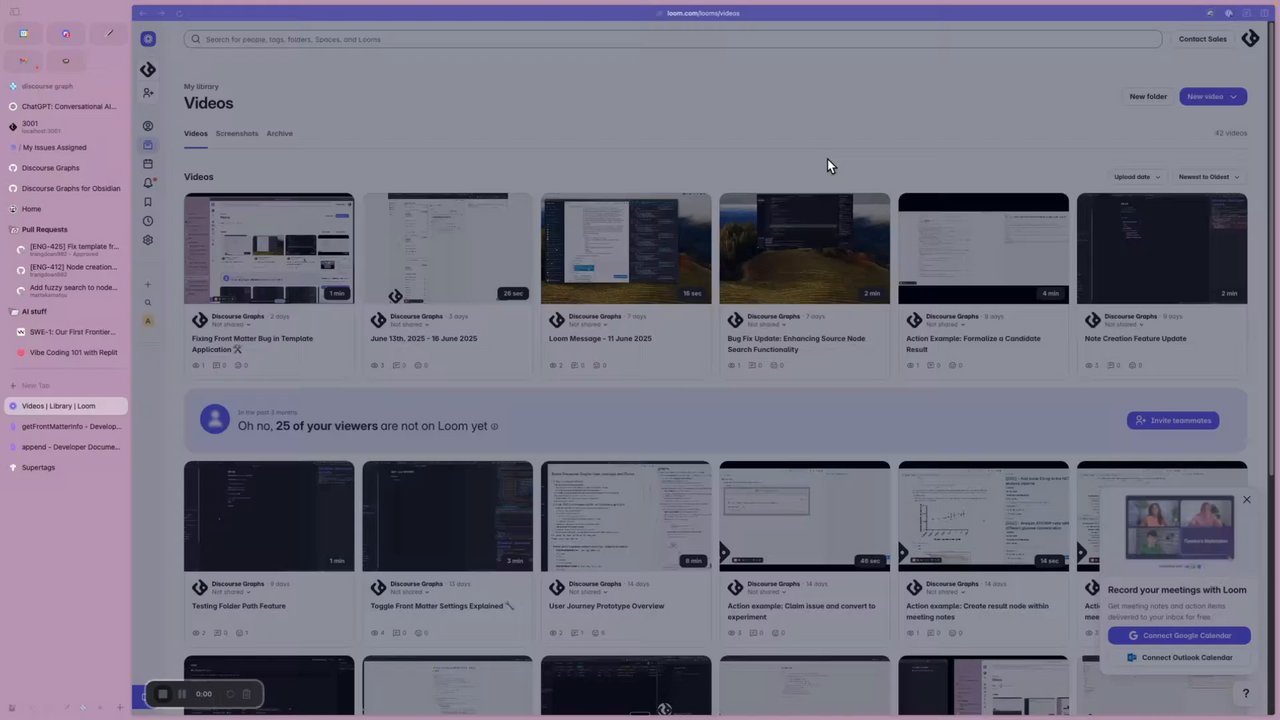Open 'Bug Fix Update: Enhancing Source Node' thumbnail
Viewport: 1280px width, 720px height.
pyautogui.click(x=805, y=248)
